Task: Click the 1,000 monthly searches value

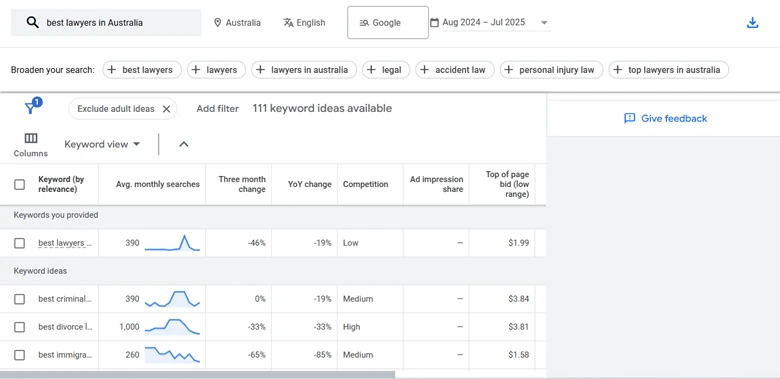Action: click(x=129, y=327)
